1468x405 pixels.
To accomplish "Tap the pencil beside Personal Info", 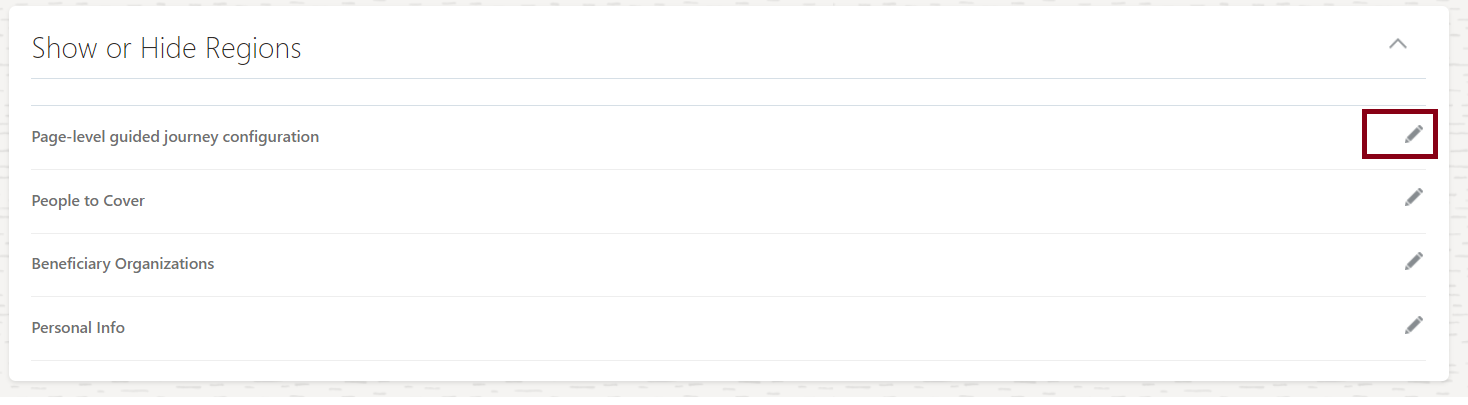I will coord(1413,325).
